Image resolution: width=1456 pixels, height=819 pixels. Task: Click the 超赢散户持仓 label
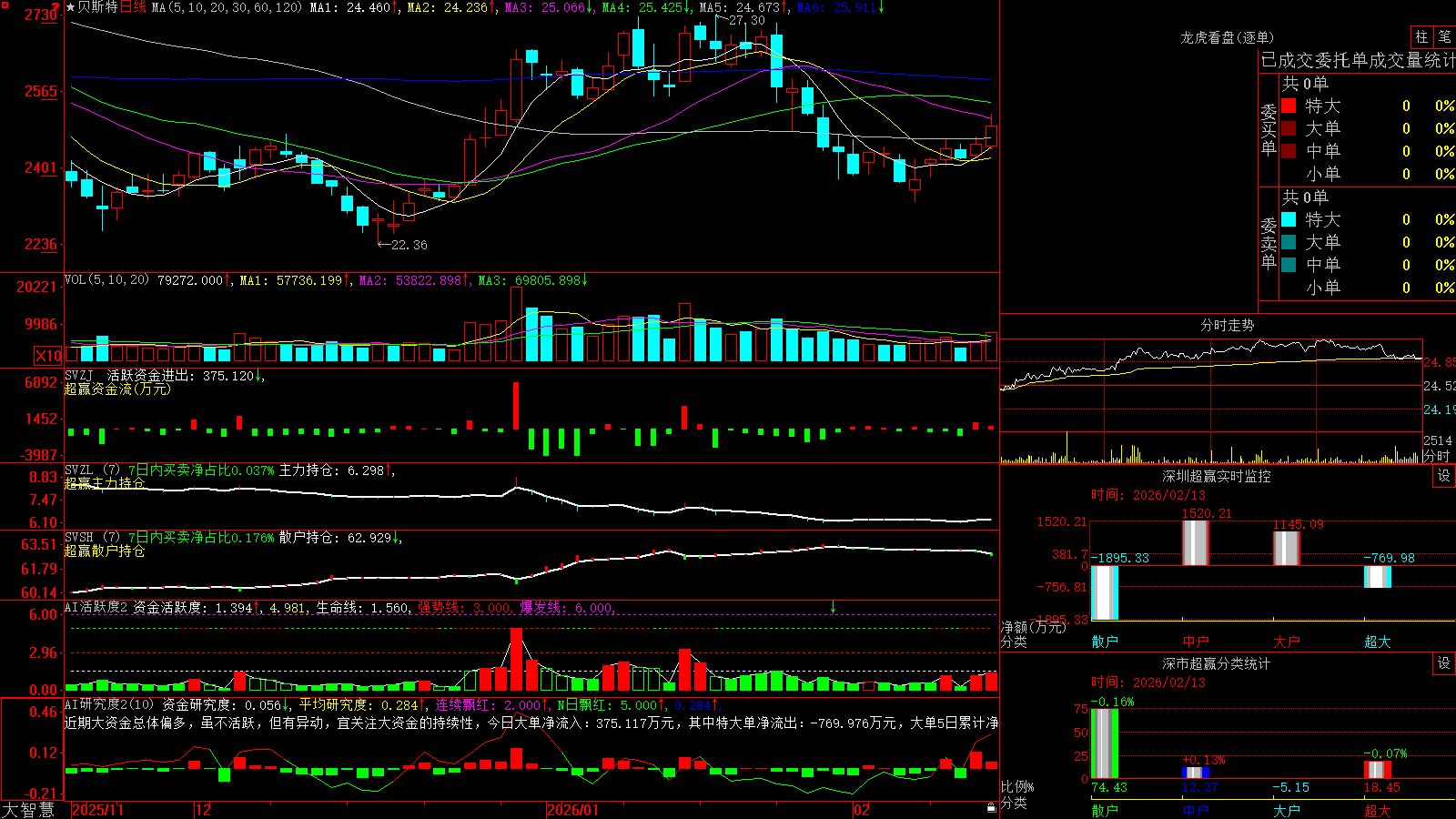[105, 551]
